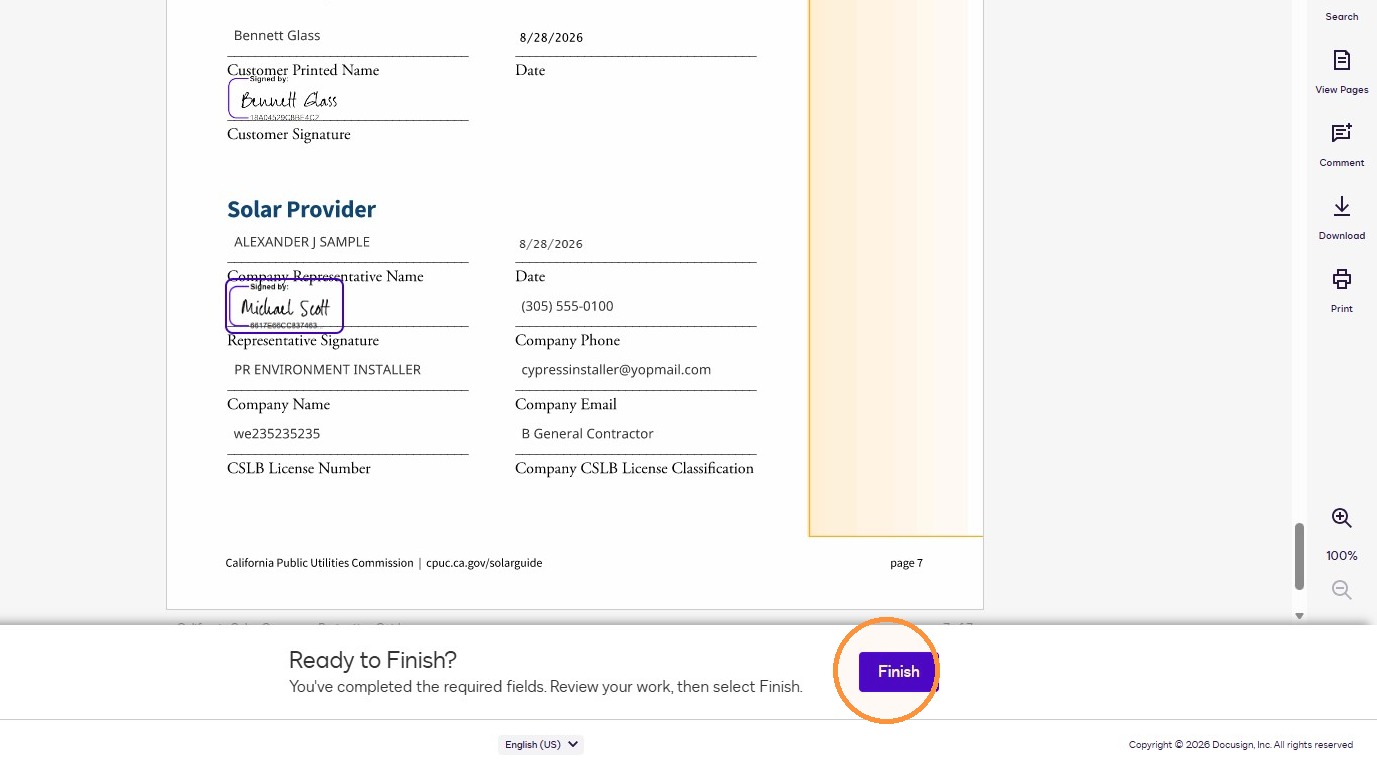Download the document using Download icon
The image size is (1377, 770).
(1341, 206)
